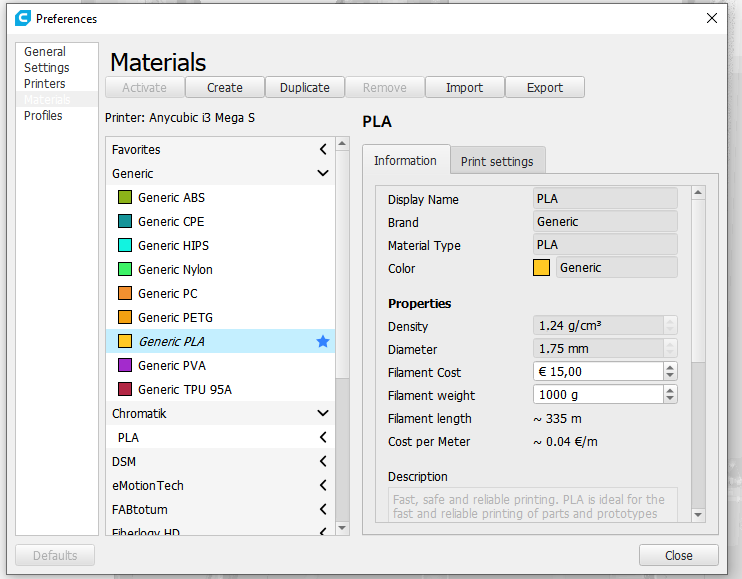This screenshot has height=579, width=742.
Task: Expand the Favorites material group
Action: pos(323,149)
